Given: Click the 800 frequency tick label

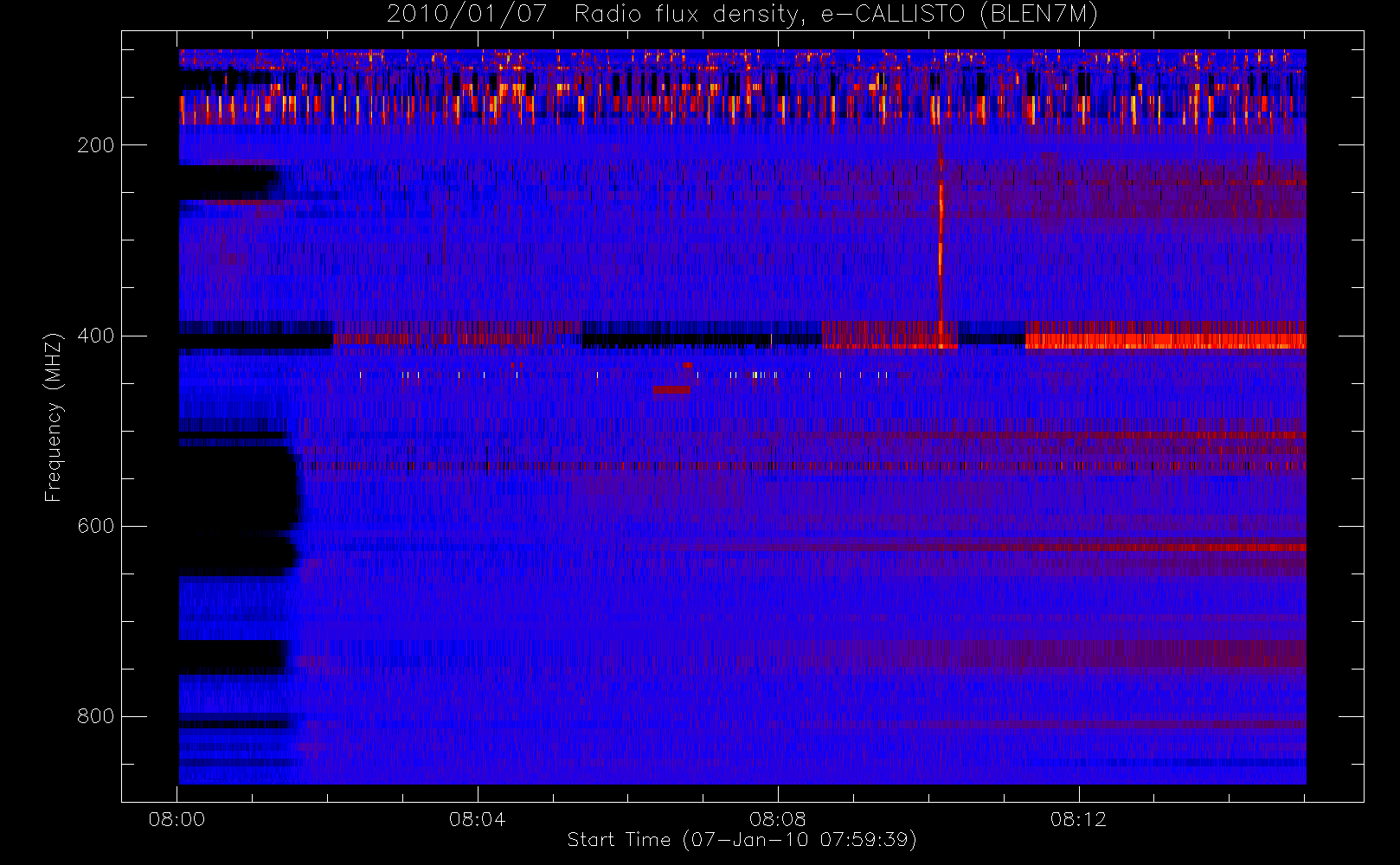Looking at the screenshot, I should click(x=96, y=716).
